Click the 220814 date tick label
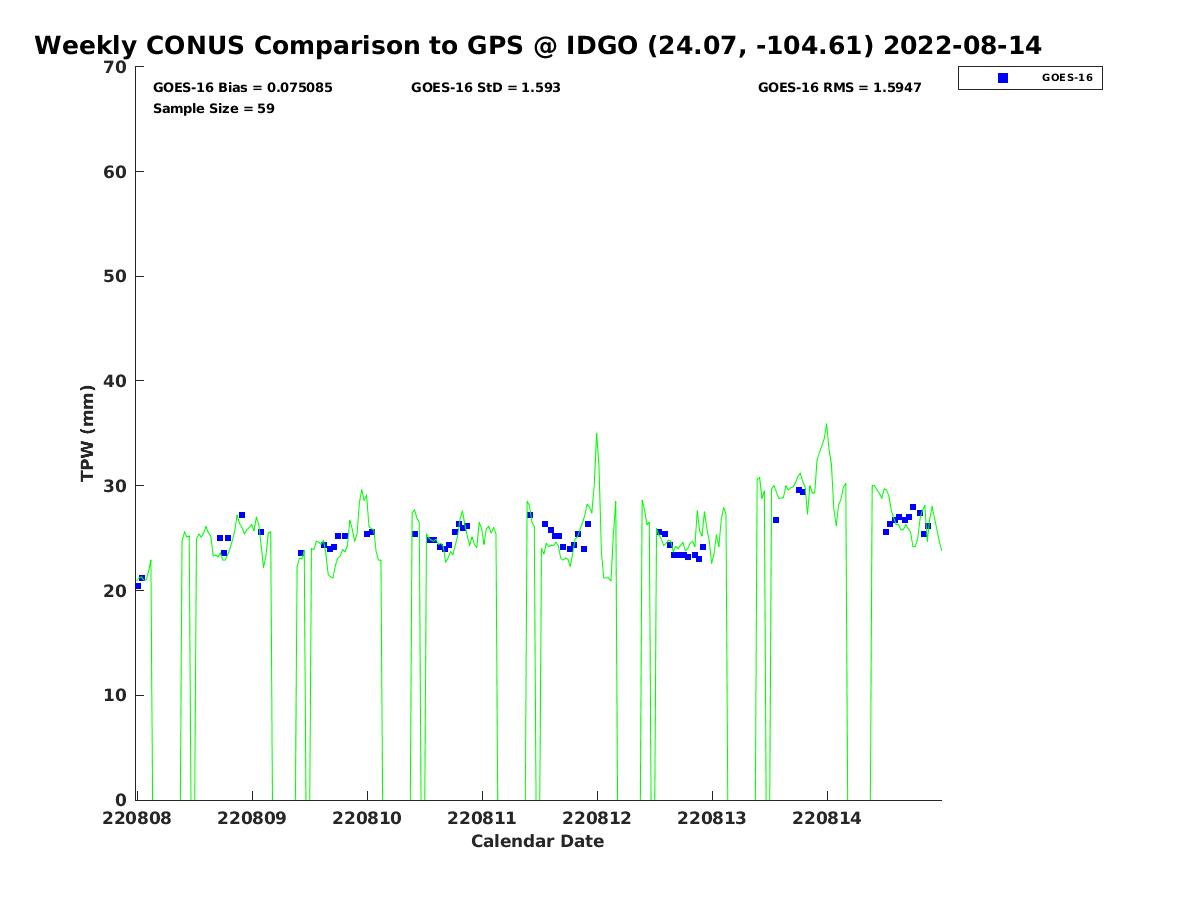1200x900 pixels. tap(827, 818)
